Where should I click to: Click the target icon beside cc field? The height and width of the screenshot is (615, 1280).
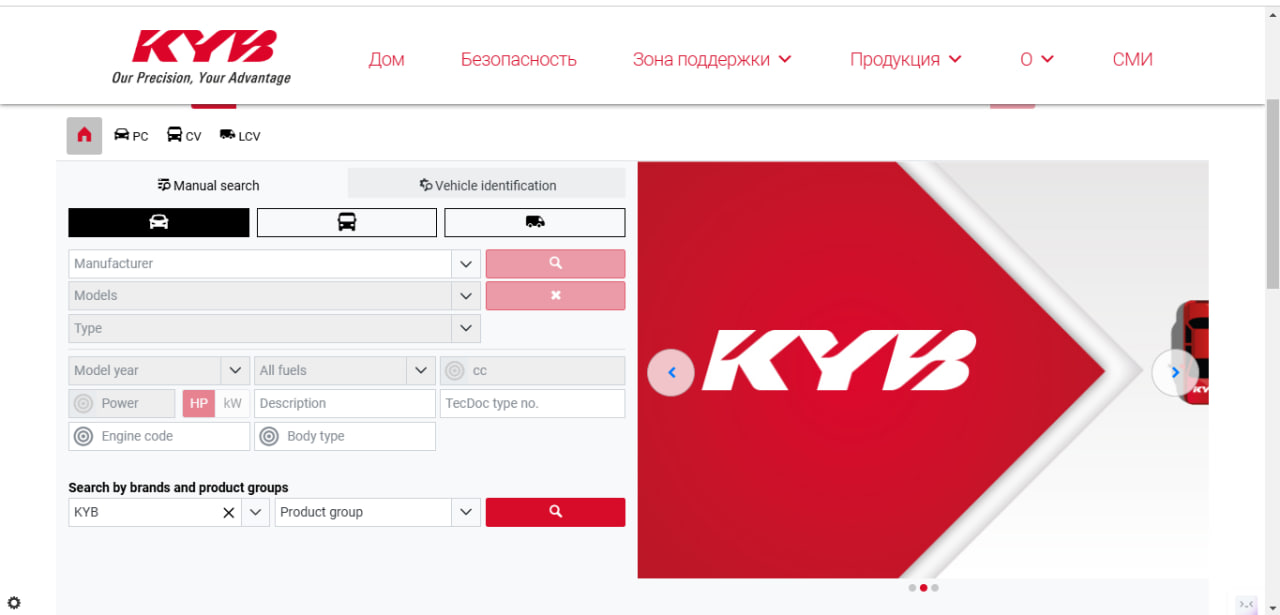pyautogui.click(x=455, y=371)
